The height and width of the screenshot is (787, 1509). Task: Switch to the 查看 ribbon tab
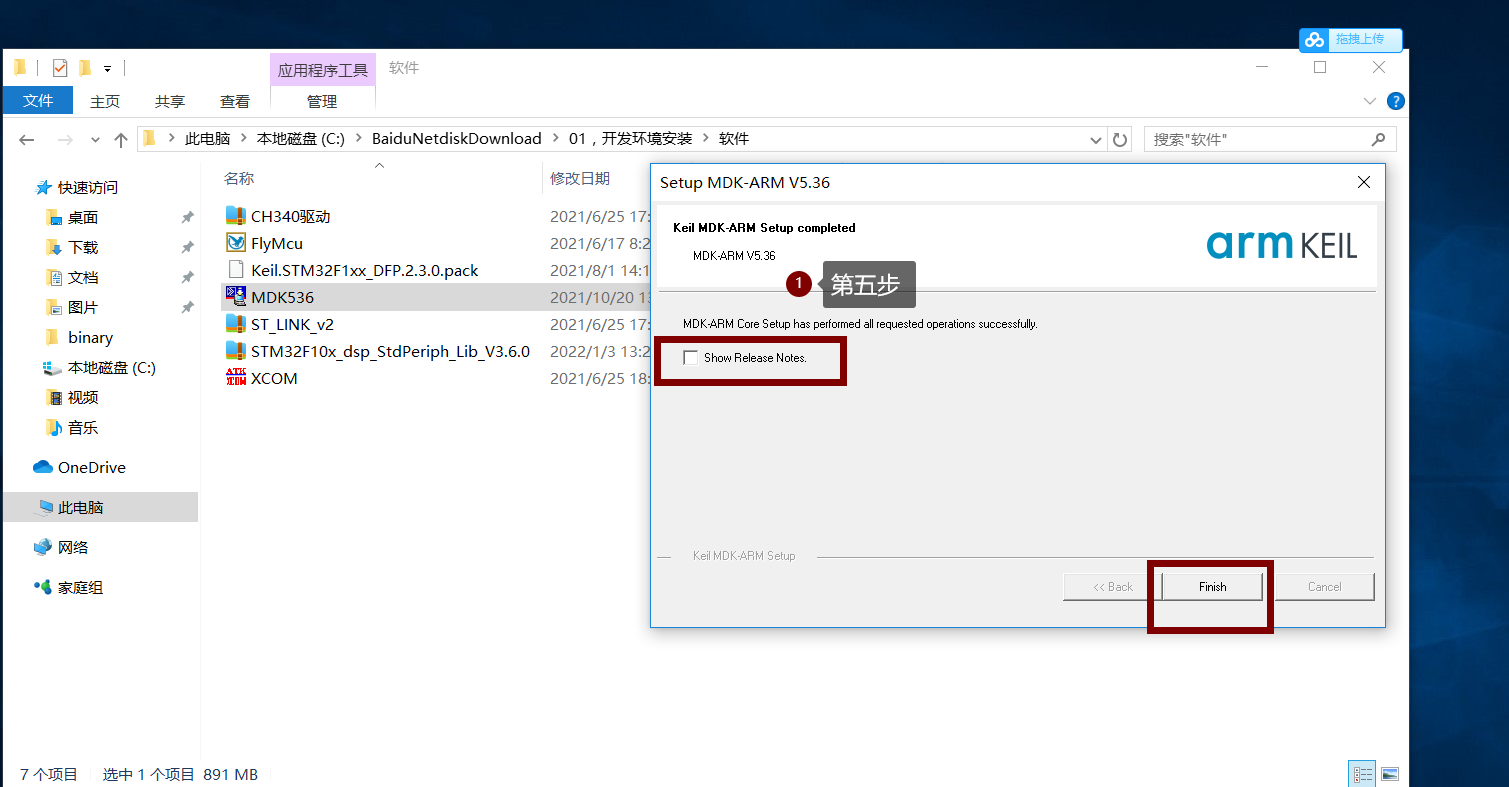coord(235,101)
